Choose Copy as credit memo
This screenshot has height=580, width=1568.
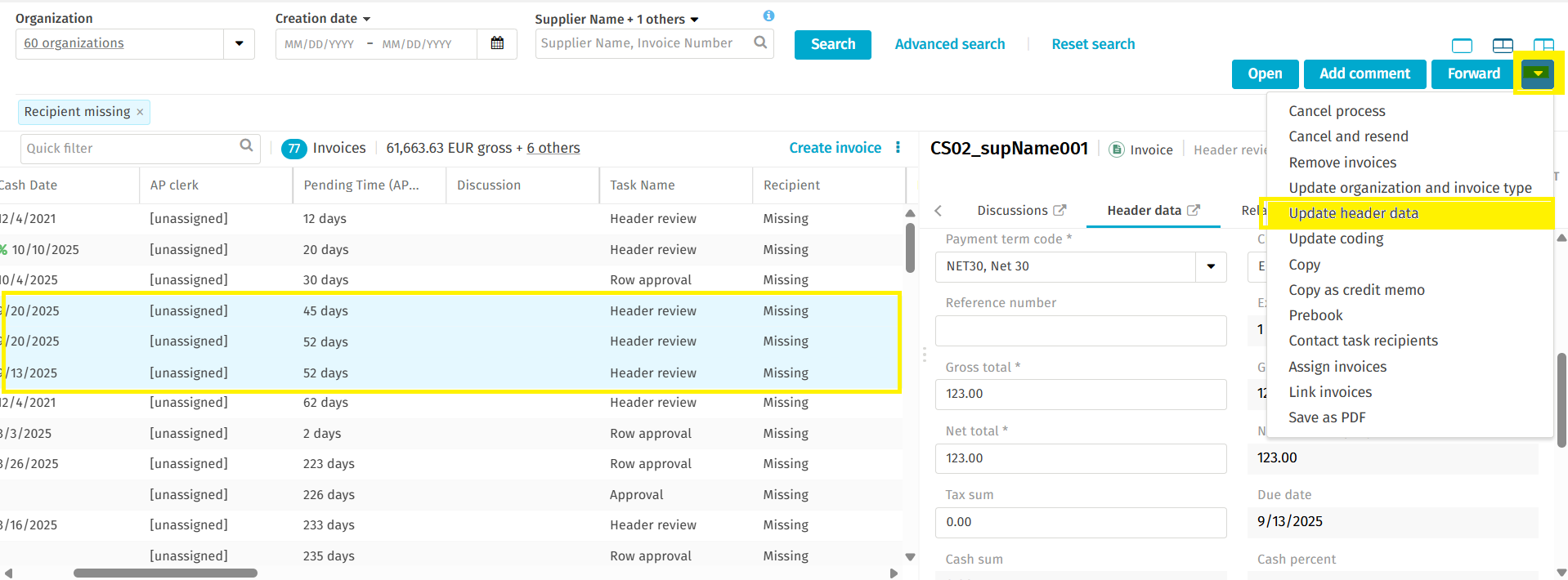click(x=1356, y=290)
